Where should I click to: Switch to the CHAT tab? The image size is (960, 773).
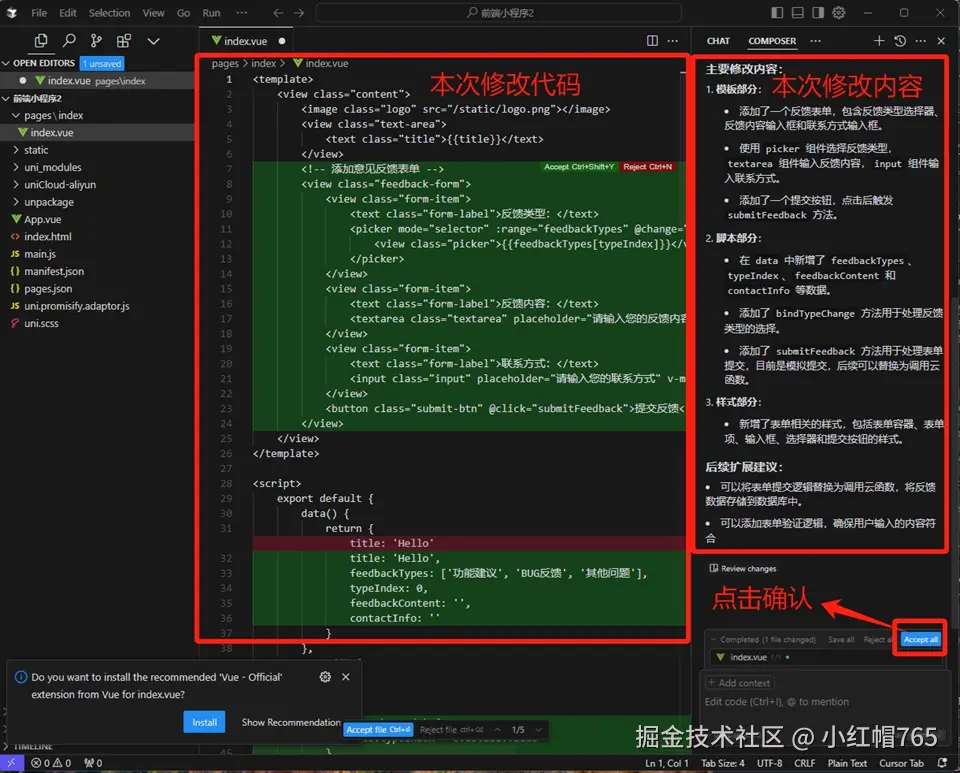point(718,41)
